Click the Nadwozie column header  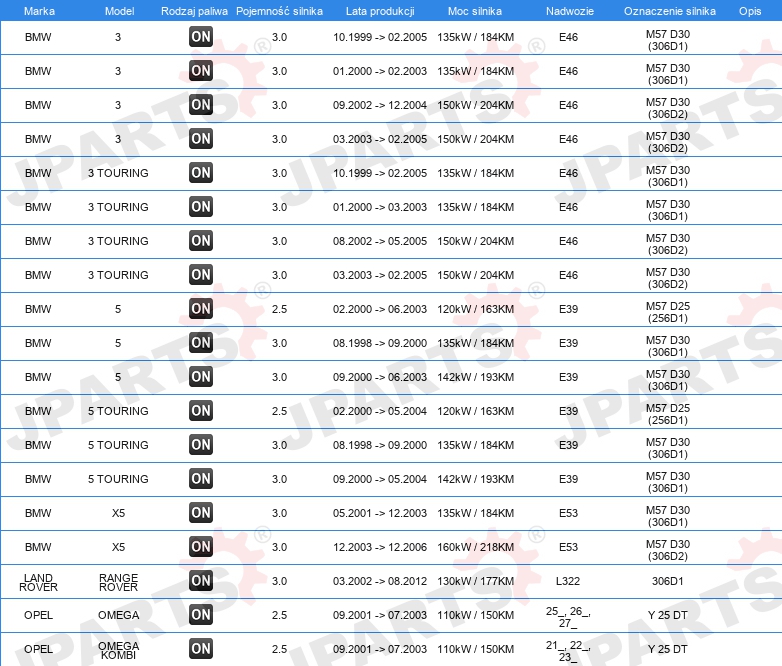(x=570, y=11)
